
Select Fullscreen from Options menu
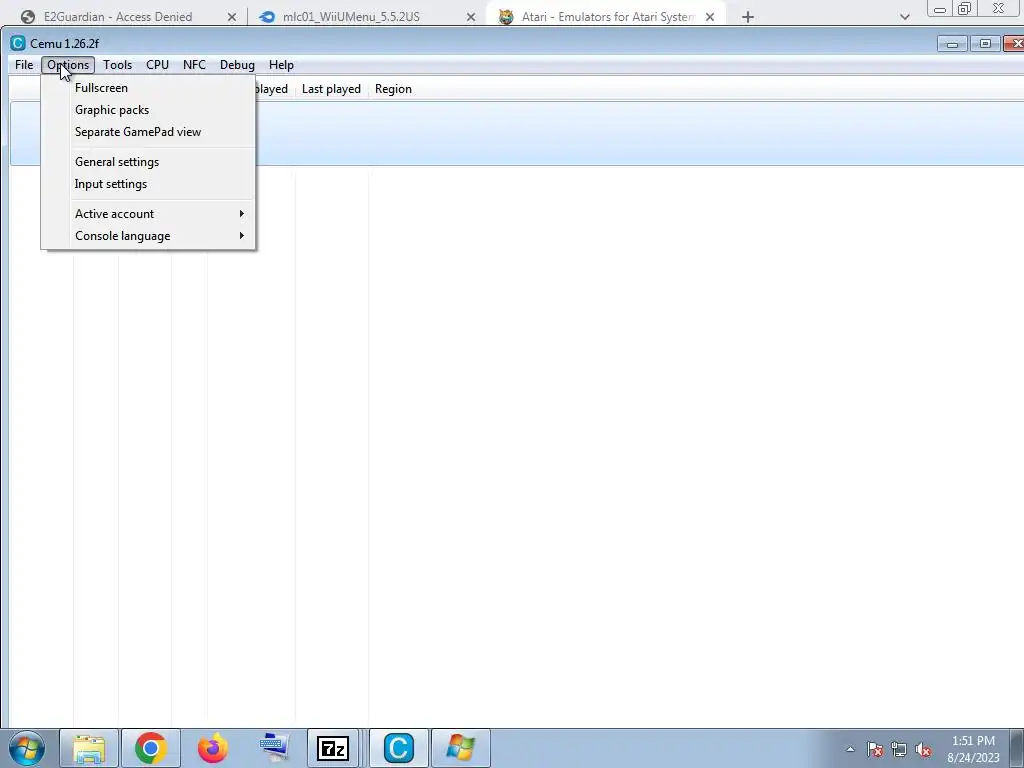[x=149, y=88]
